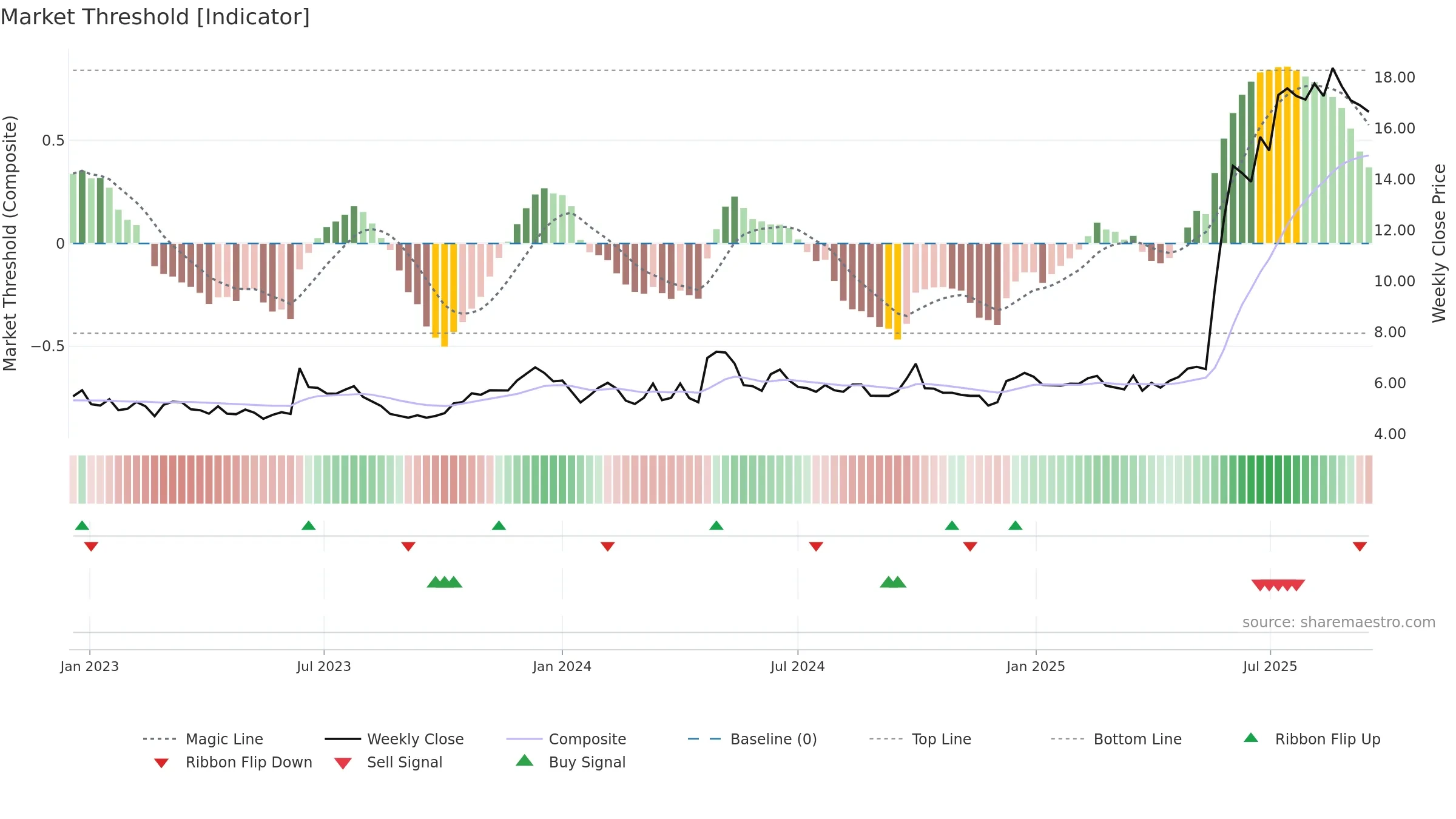Toggle the Bottom Line legend entry

1116,739
